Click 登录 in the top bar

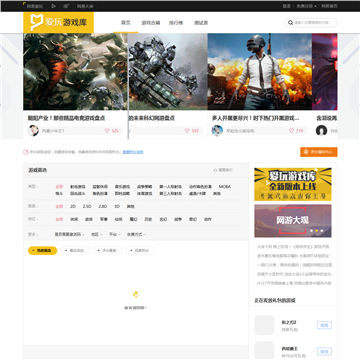[x=287, y=6]
